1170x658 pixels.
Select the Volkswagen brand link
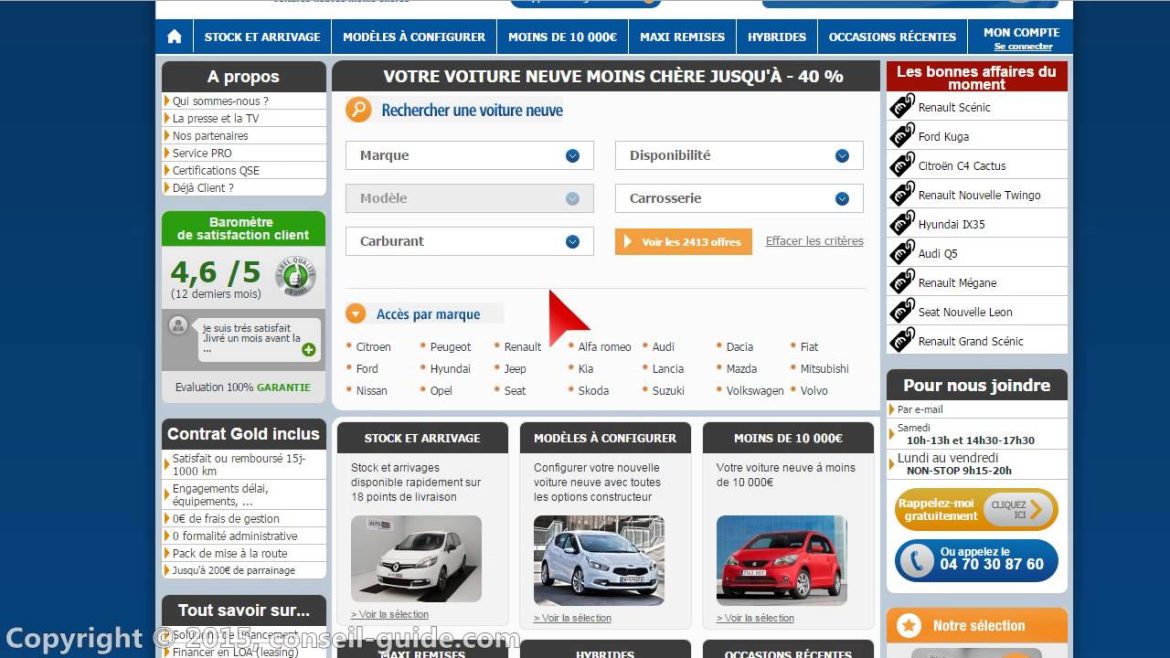pyautogui.click(x=755, y=390)
